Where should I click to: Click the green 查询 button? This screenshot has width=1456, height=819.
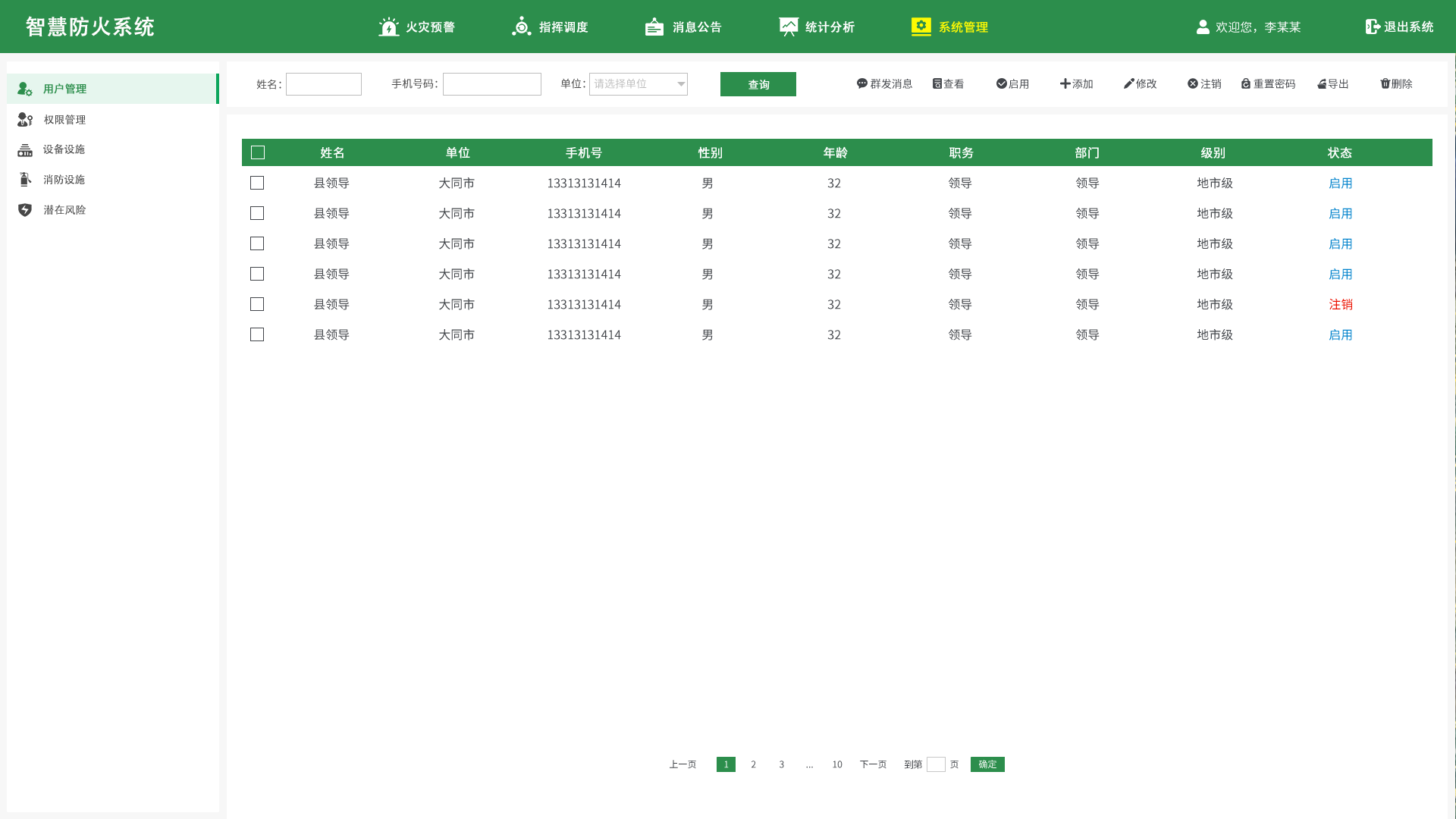(758, 84)
